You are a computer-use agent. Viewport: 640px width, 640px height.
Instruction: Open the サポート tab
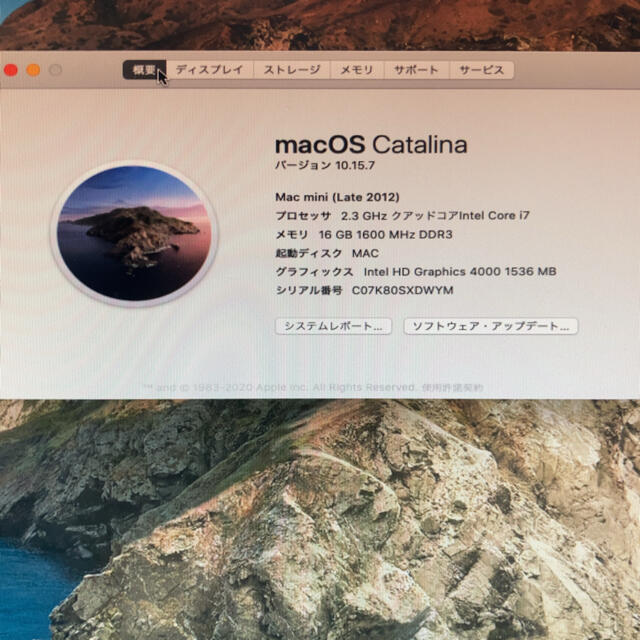point(416,70)
